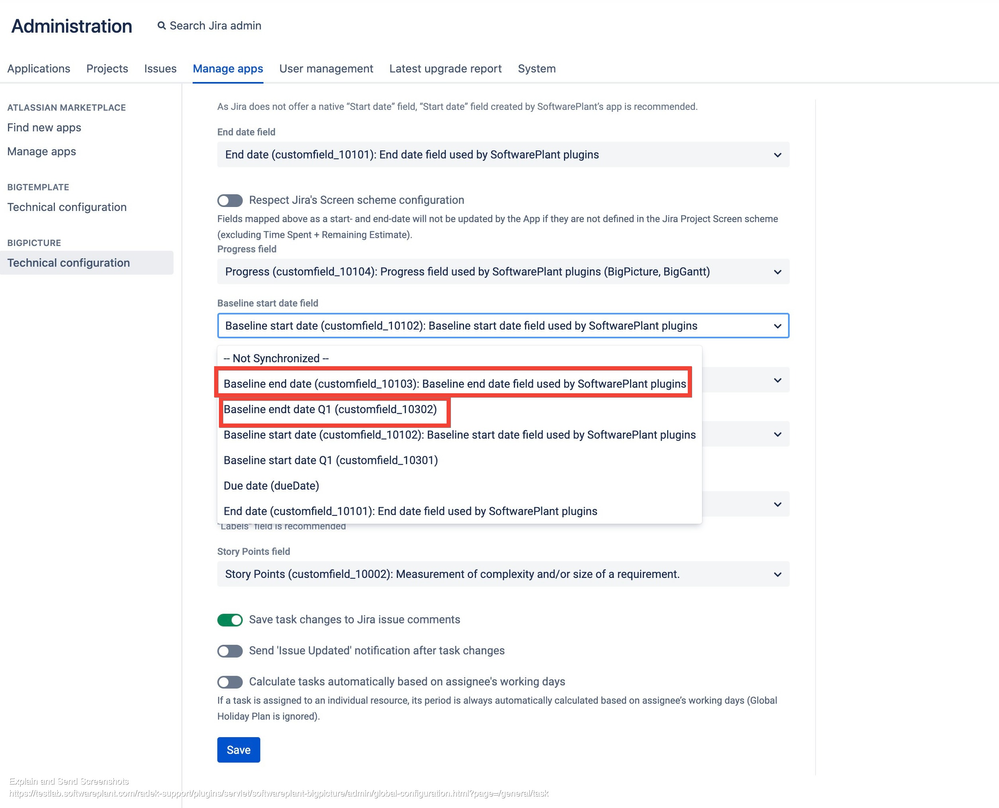Select Baseline start date customfield_10102 option
999x808 pixels.
pyautogui.click(x=459, y=435)
